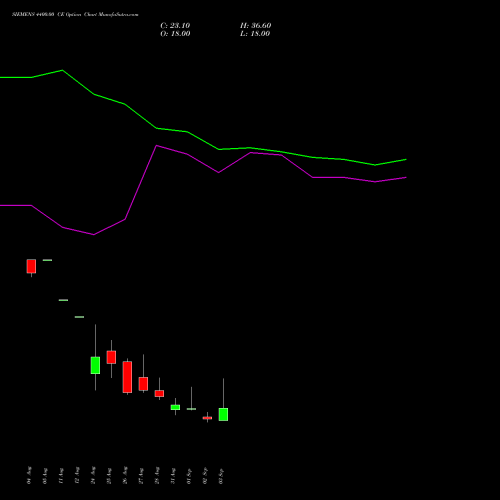Click the red candlestick for 27 Aug

(143, 384)
